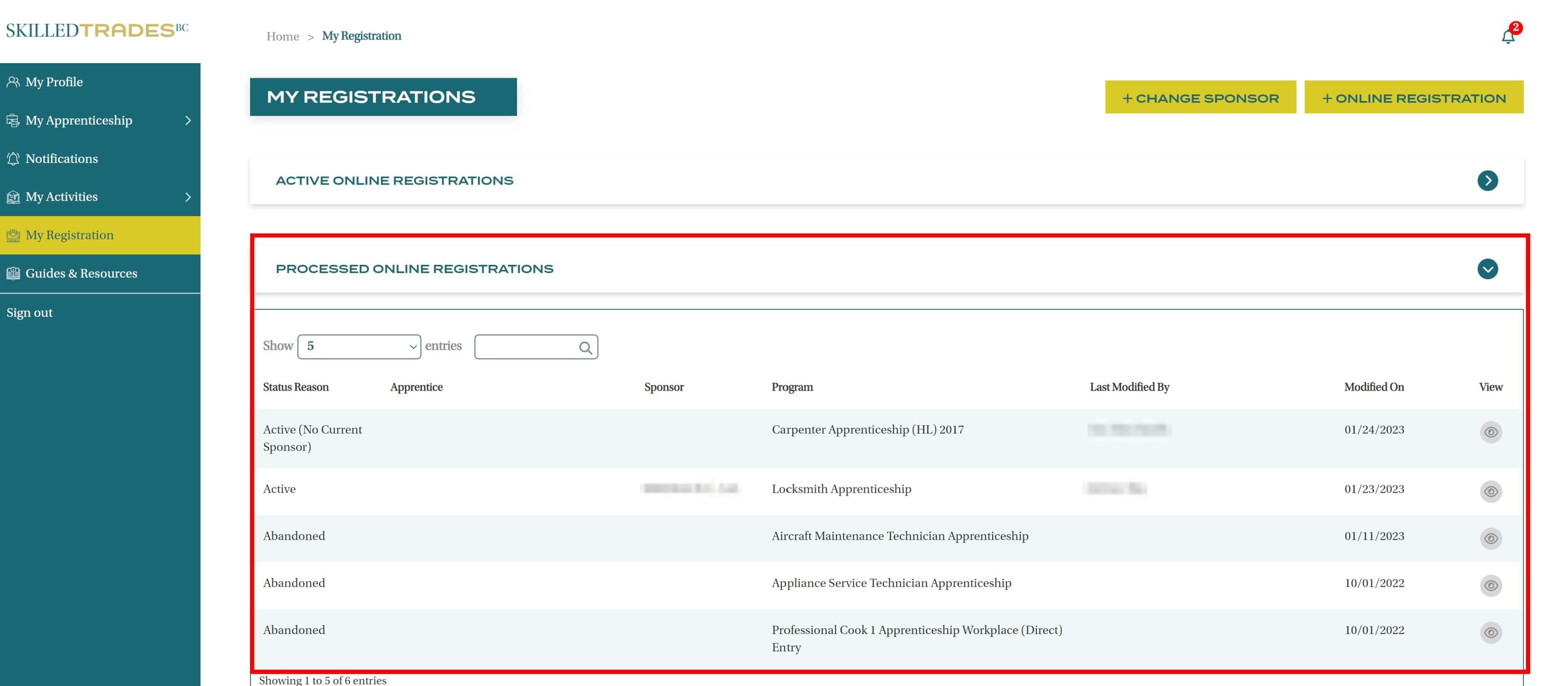The height and width of the screenshot is (686, 1568).
Task: Click the SkilledTradesBC logo
Action: tap(97, 30)
